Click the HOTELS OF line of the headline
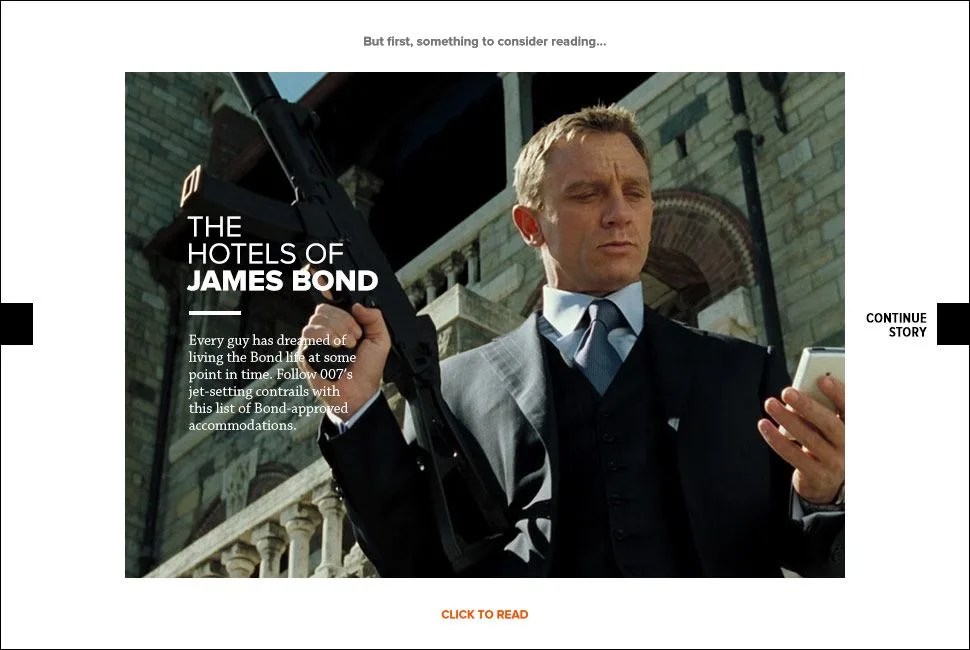Viewport: 970px width, 650px height. tap(265, 254)
